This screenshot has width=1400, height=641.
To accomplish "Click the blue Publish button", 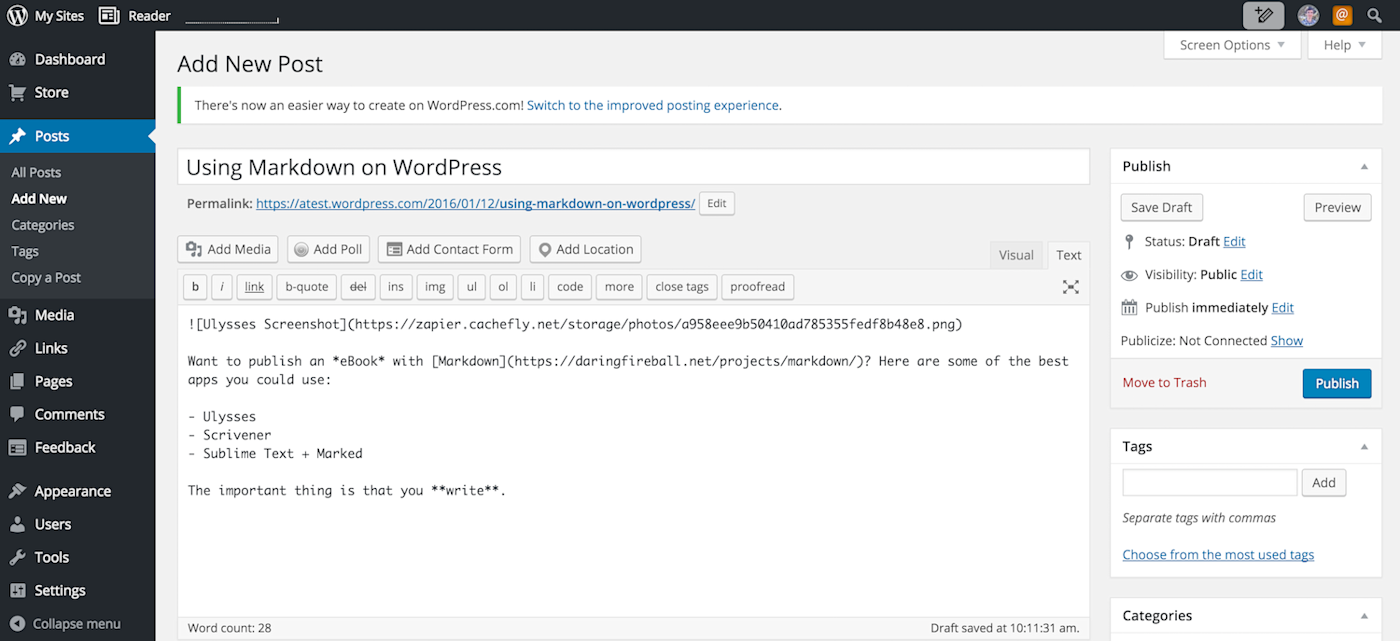I will pos(1337,383).
